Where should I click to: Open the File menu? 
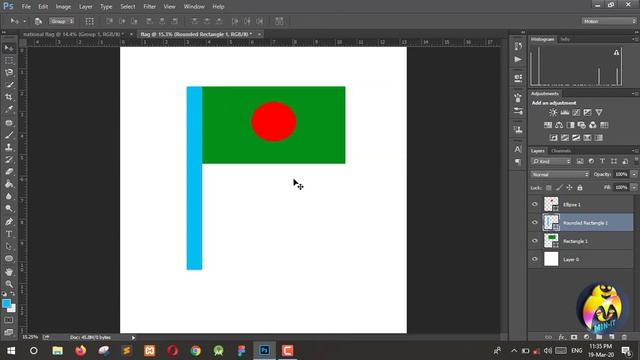click(26, 7)
